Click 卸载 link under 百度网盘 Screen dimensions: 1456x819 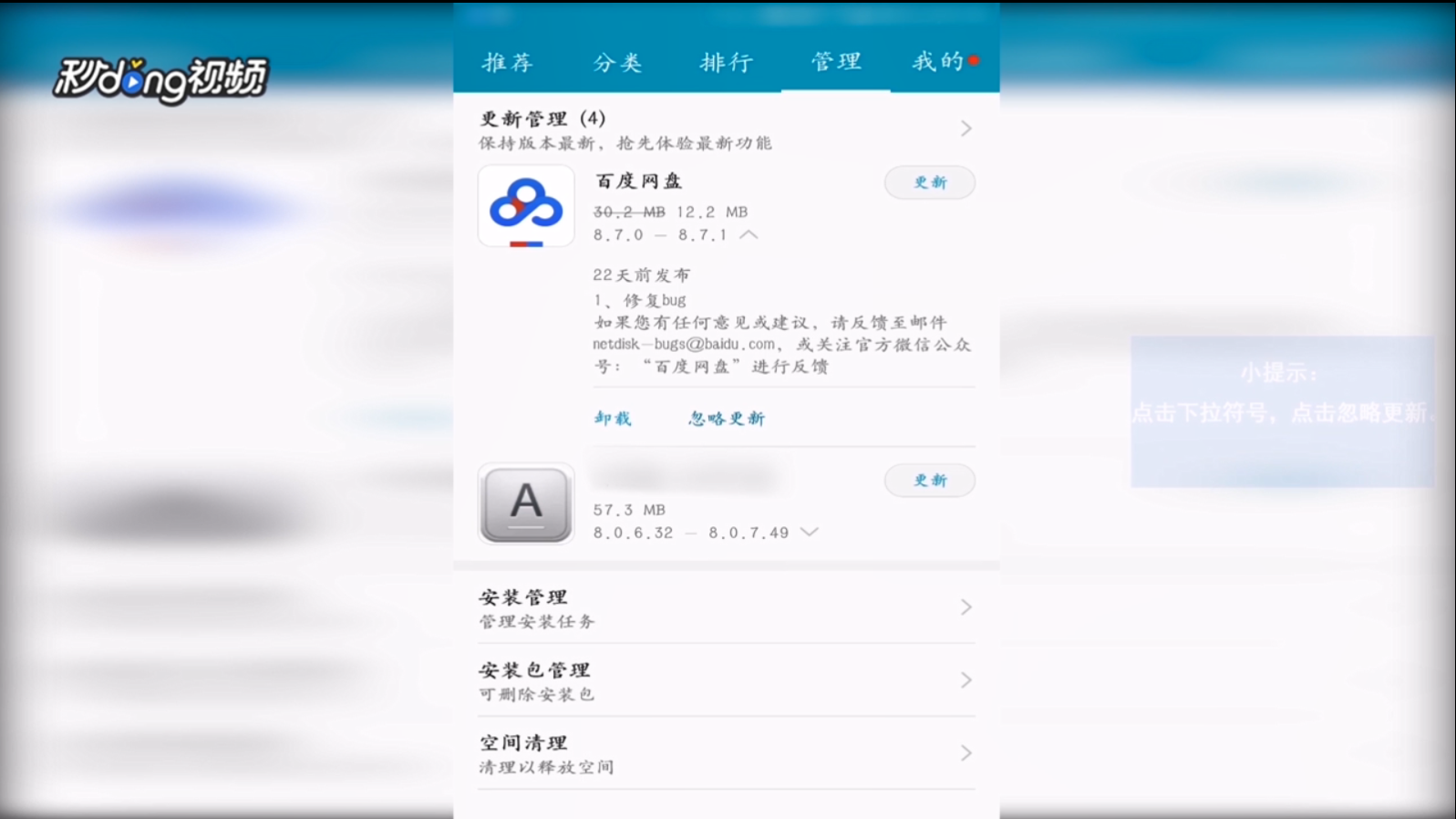[x=613, y=419]
